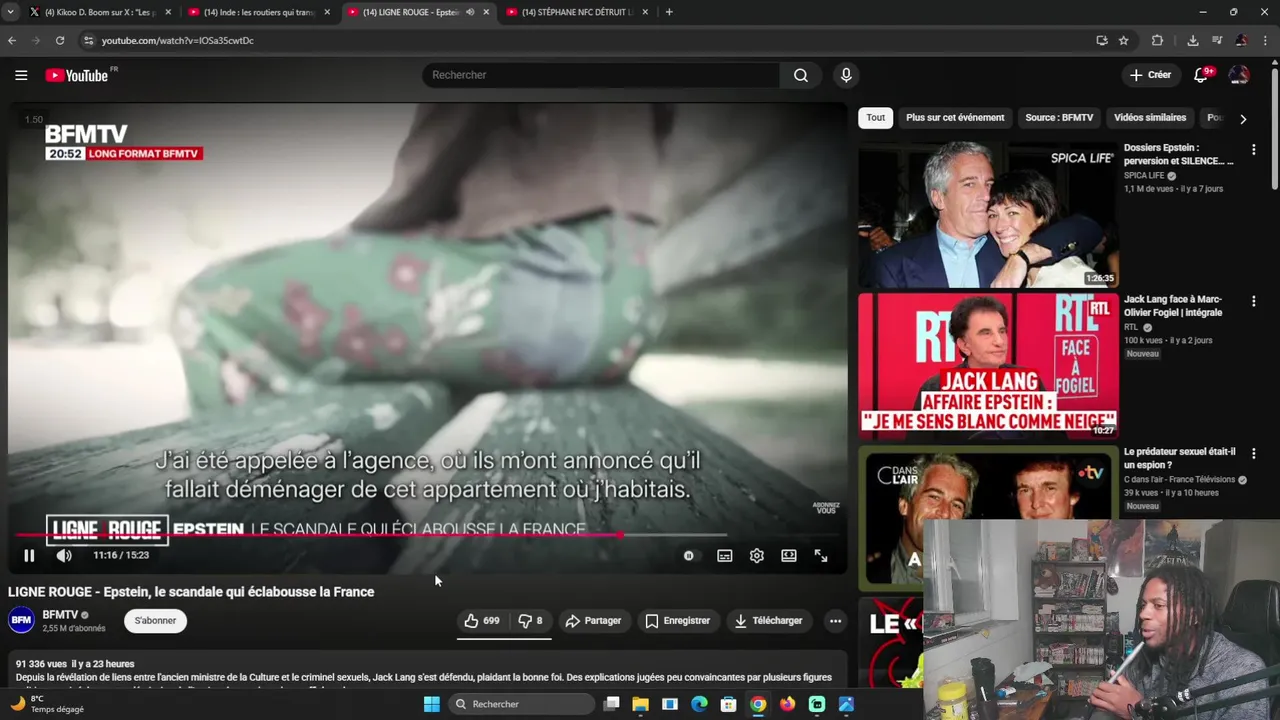This screenshot has height=720, width=1280.
Task: Open the browser extensions puzzle icon
Action: 1157,40
